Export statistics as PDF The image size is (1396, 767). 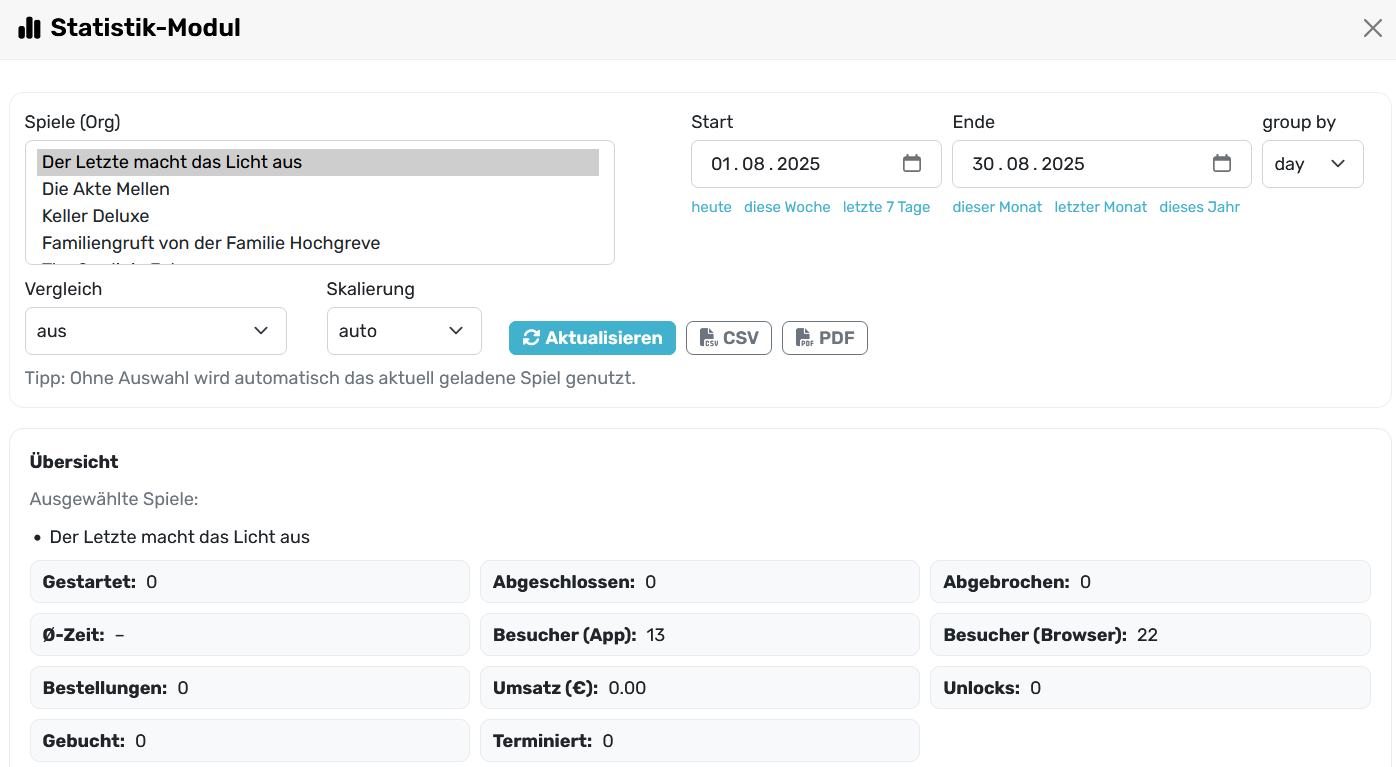824,338
